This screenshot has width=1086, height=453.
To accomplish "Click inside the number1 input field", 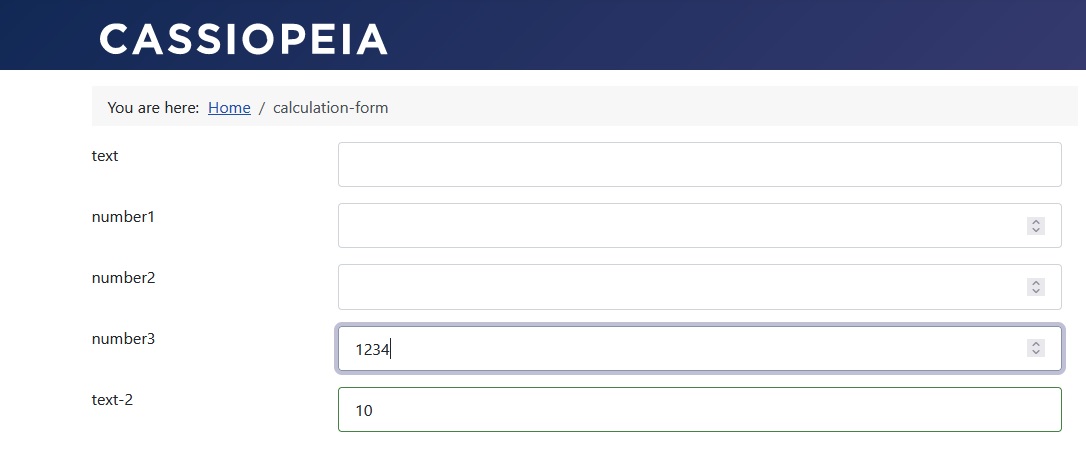I will (x=680, y=225).
